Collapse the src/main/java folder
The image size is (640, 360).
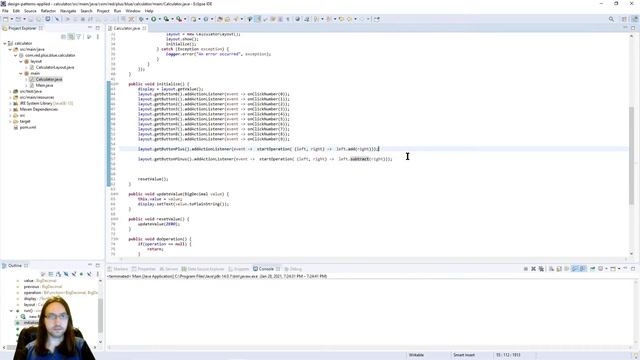pos(10,49)
